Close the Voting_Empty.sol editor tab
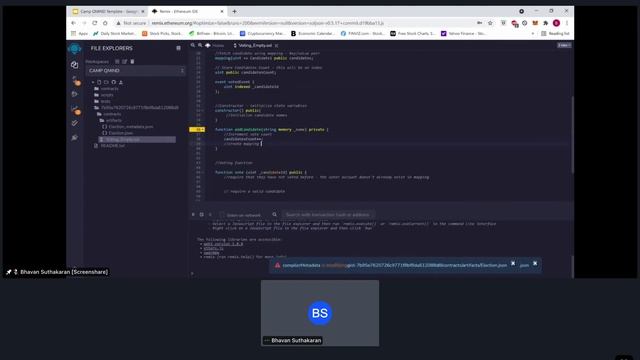Image resolution: width=640 pixels, height=360 pixels. pyautogui.click(x=276, y=45)
